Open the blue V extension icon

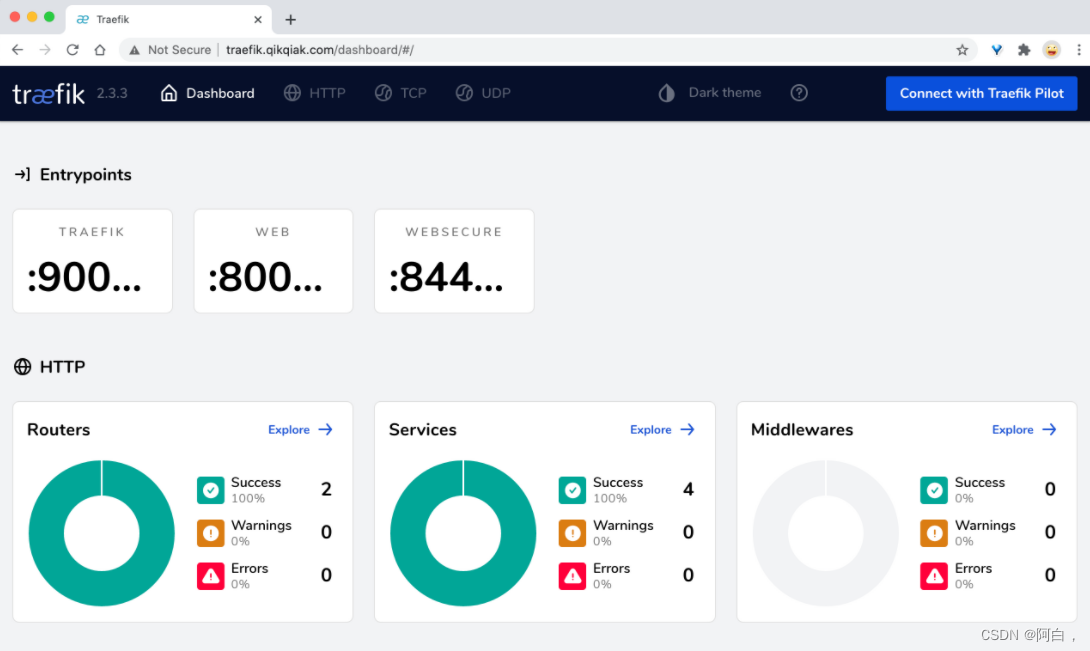coord(997,49)
